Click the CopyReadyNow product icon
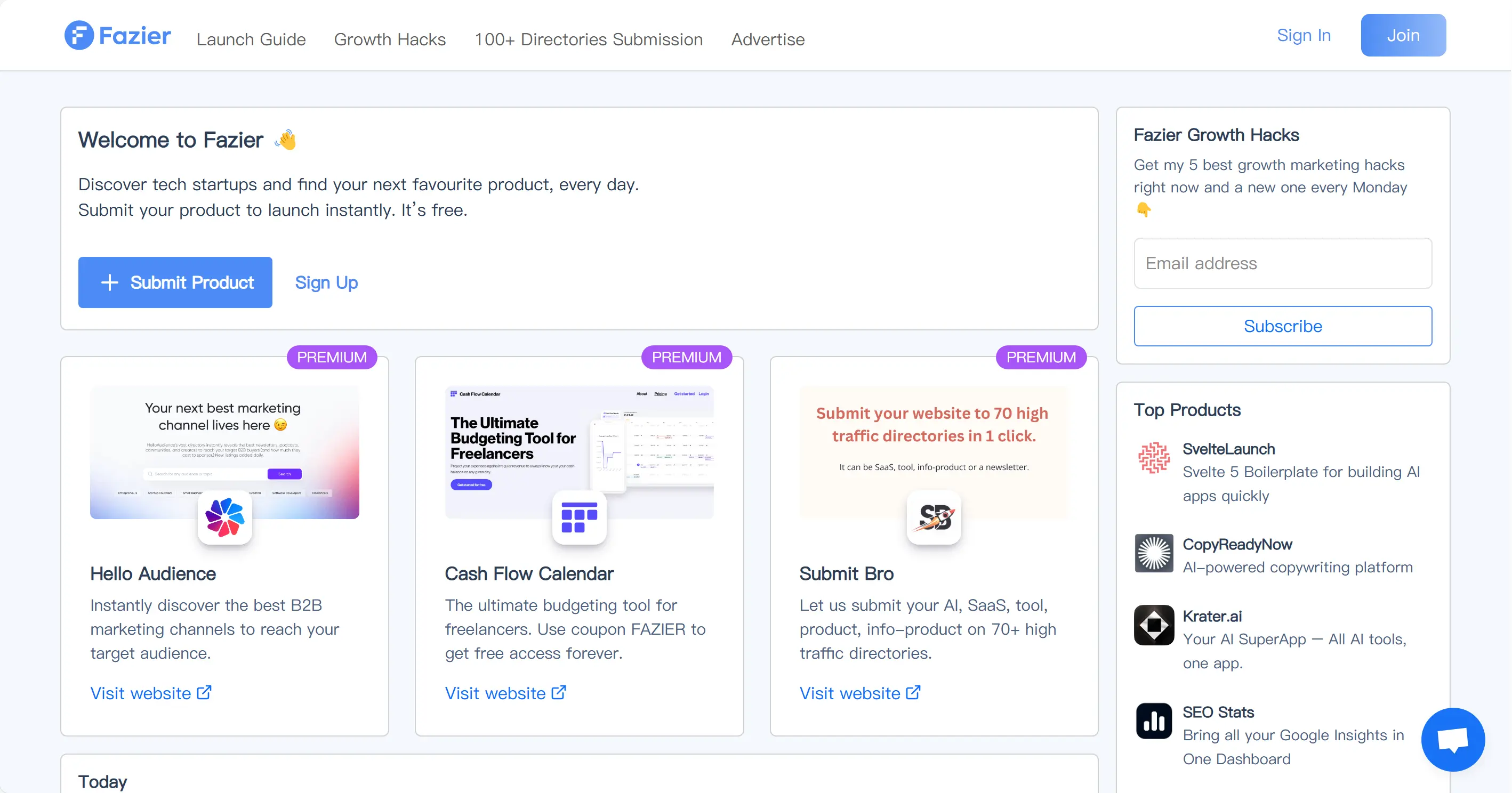 point(1154,553)
